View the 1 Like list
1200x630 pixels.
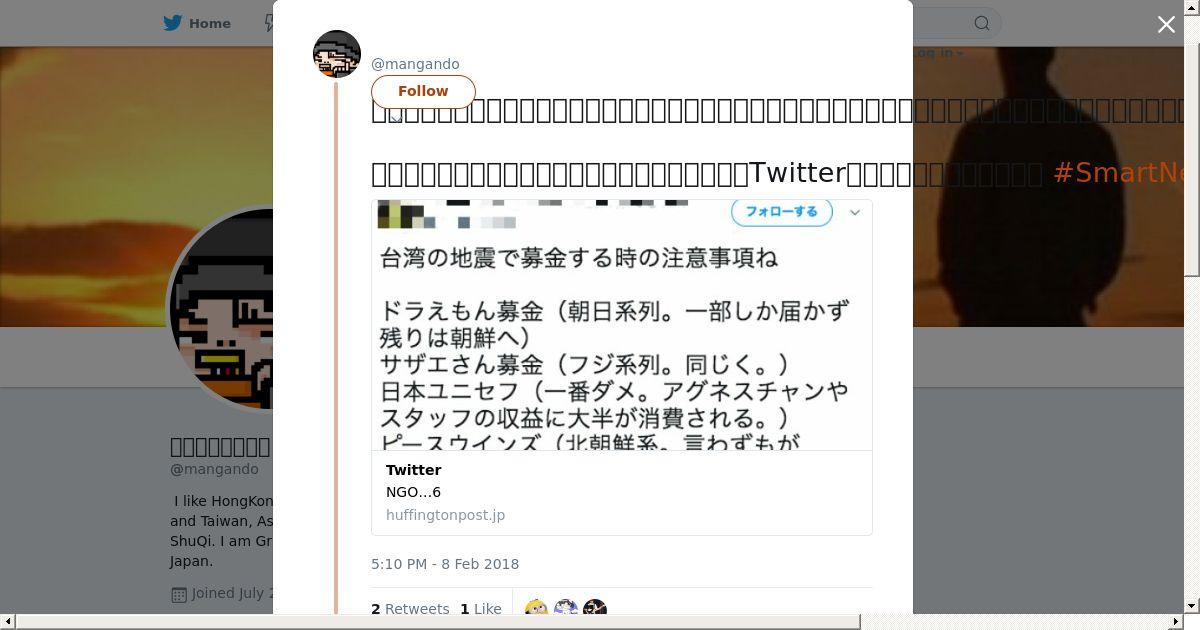click(x=481, y=609)
